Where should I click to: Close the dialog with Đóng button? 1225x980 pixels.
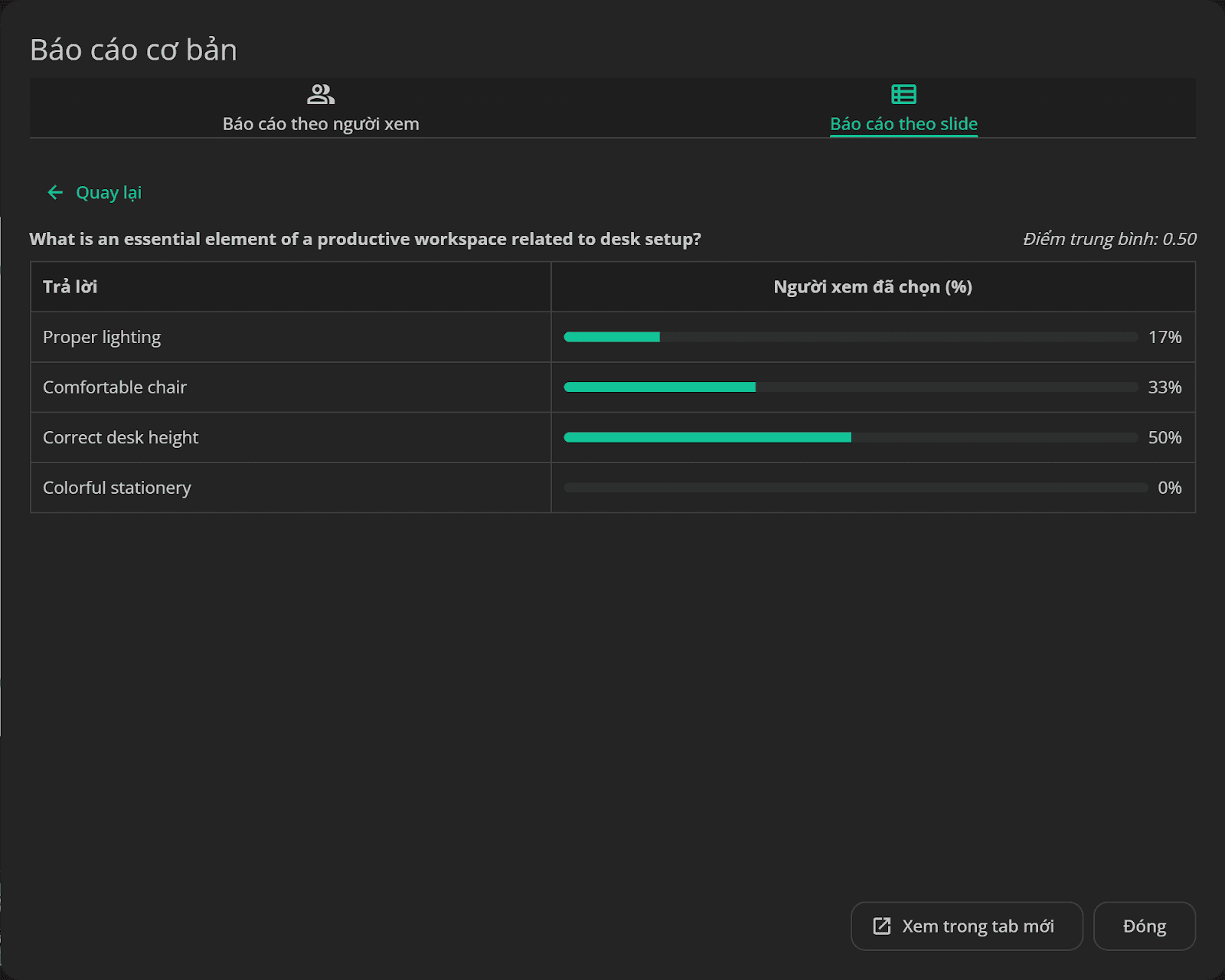[1144, 926]
